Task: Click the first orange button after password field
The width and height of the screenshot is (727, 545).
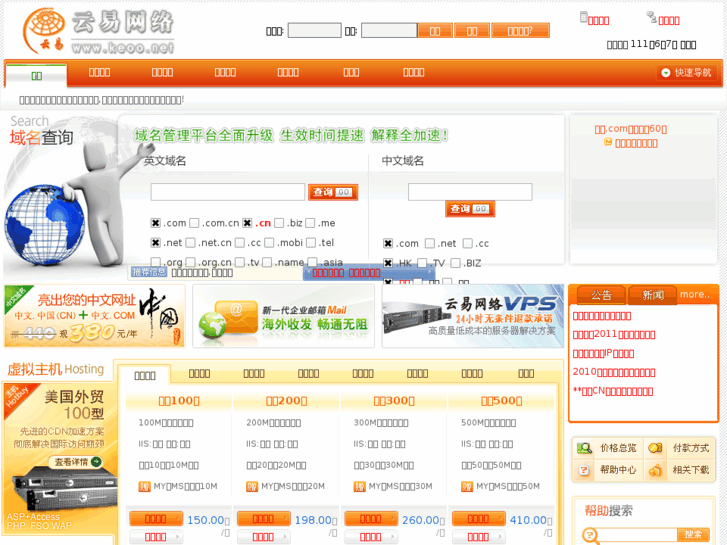Action: point(435,31)
